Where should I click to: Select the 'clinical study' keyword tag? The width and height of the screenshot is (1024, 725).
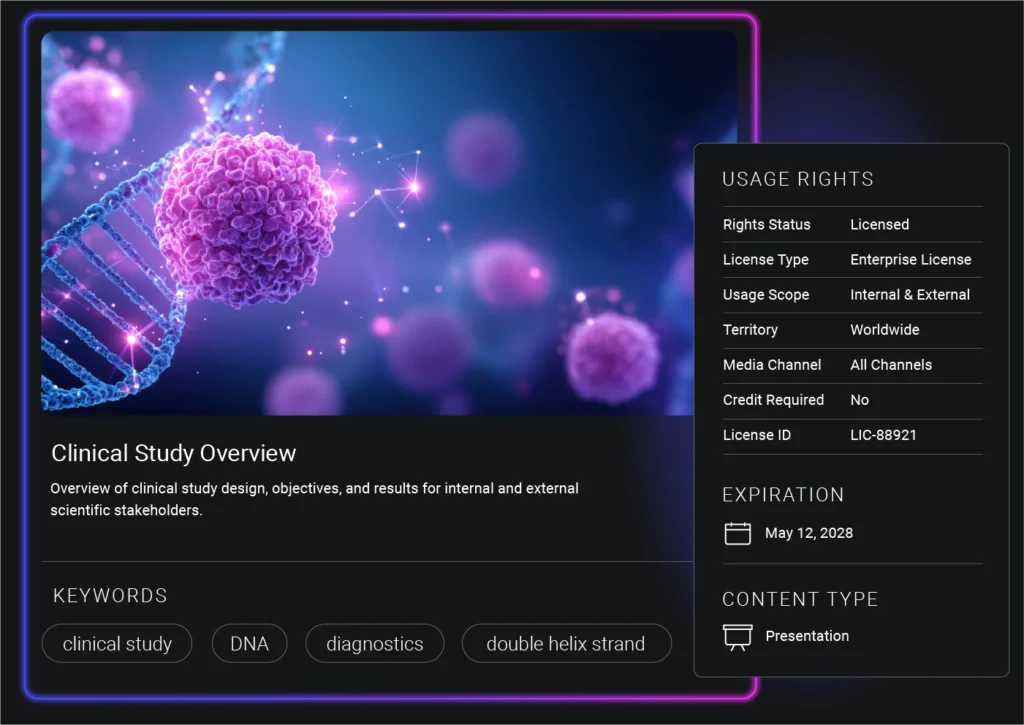point(117,644)
